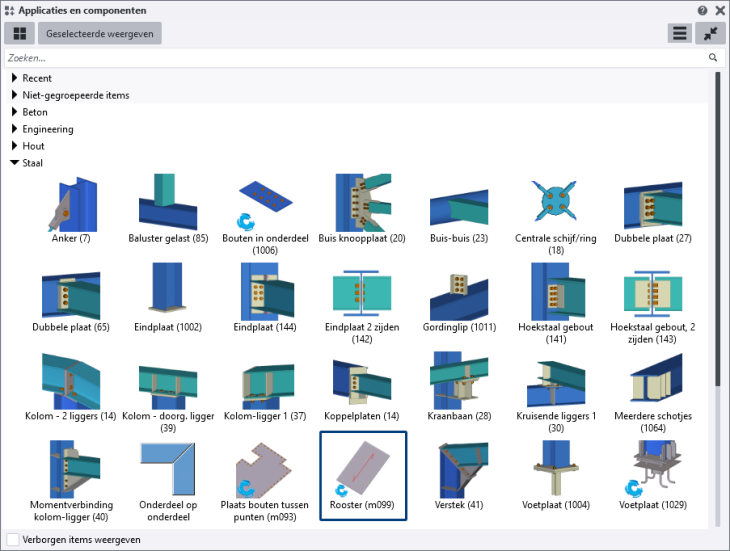Screen dimensions: 730x551
Task: Open the list options hamburger menu
Action: pos(680,33)
